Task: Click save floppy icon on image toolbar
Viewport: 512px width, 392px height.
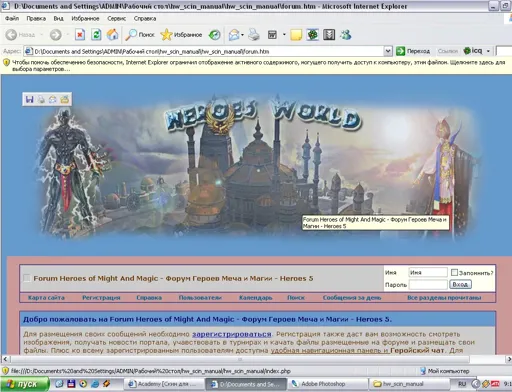Action: pyautogui.click(x=30, y=99)
